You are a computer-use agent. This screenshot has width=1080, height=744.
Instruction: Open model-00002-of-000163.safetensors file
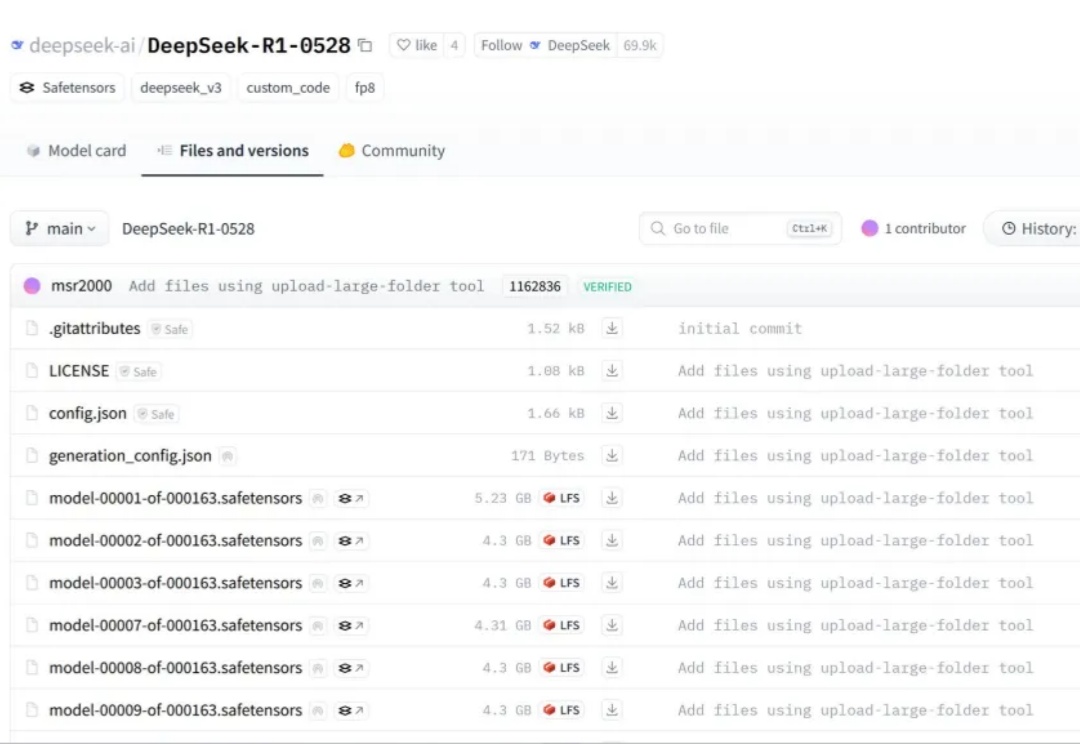(x=175, y=541)
